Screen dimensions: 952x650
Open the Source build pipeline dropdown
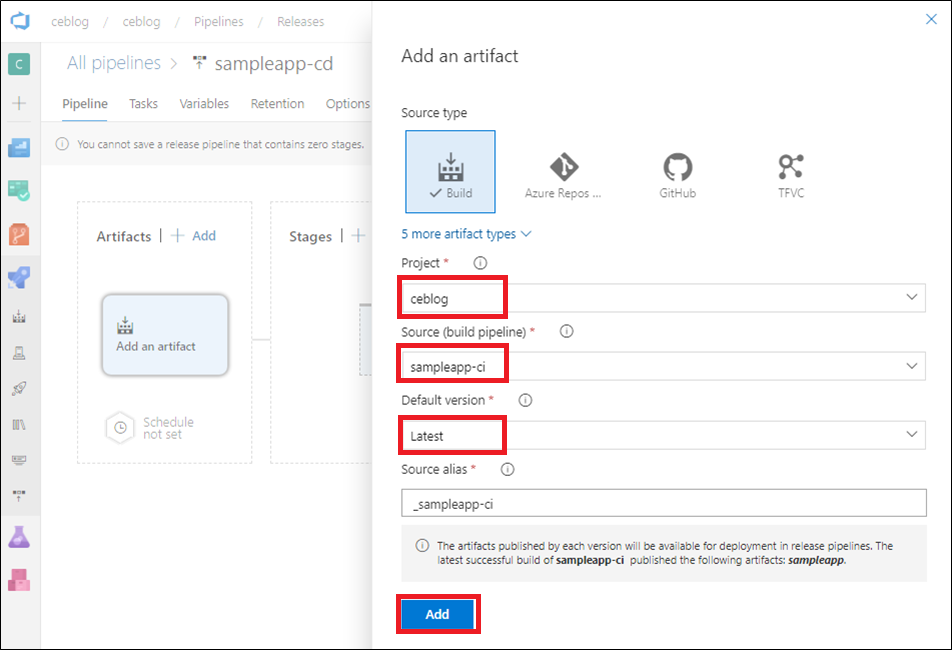pos(664,366)
